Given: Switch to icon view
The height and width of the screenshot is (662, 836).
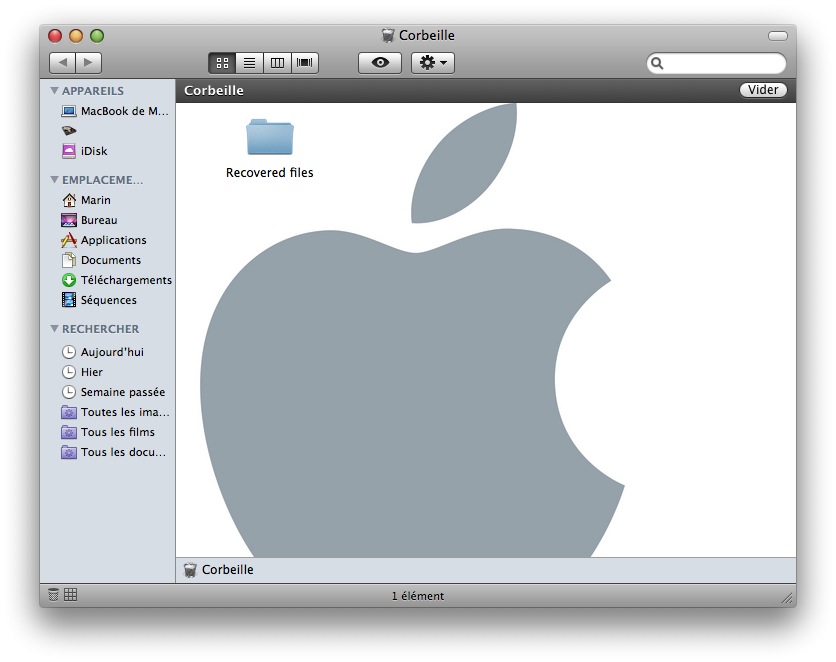Looking at the screenshot, I should [222, 63].
